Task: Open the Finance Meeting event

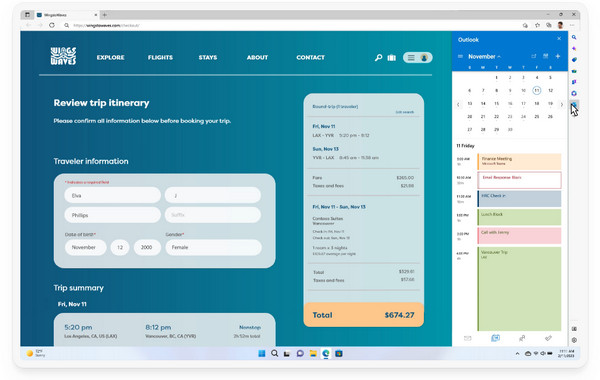Action: pyautogui.click(x=519, y=161)
